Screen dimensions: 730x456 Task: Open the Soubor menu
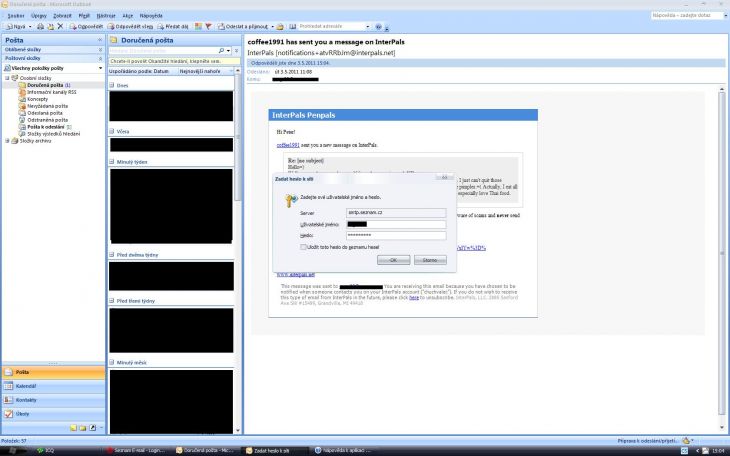pos(16,16)
